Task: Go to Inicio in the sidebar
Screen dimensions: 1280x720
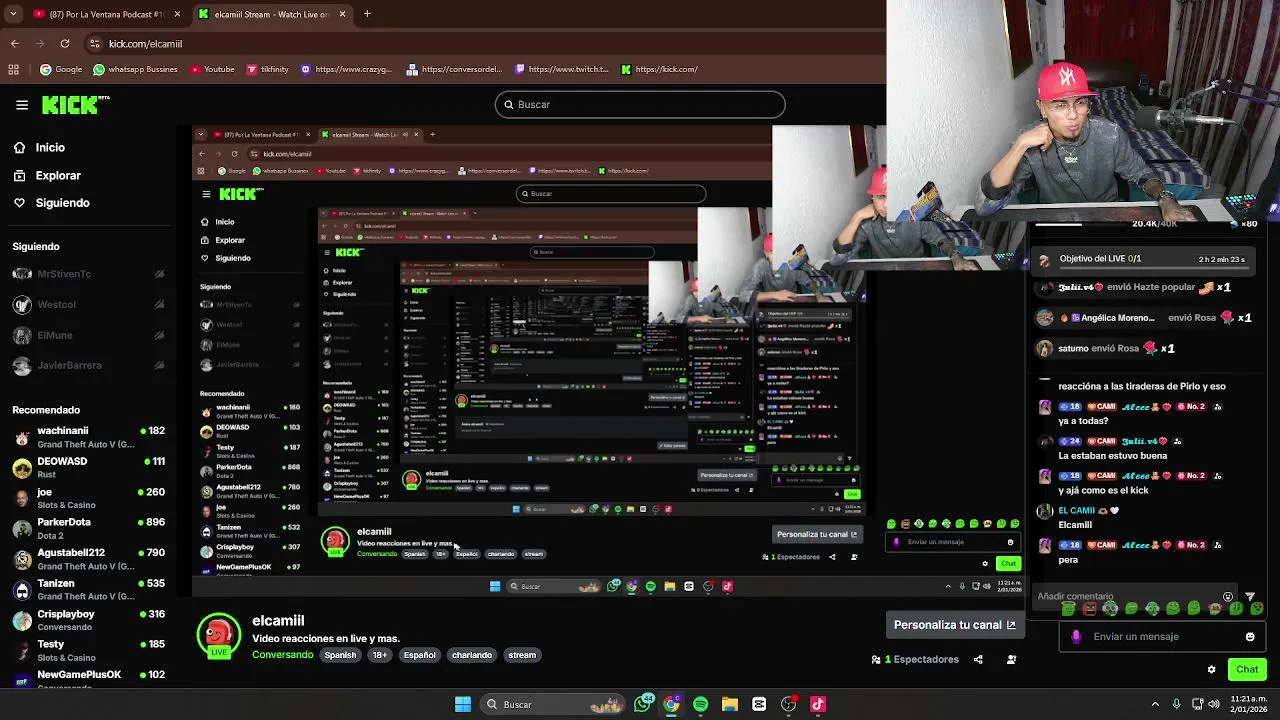Action: 39,147
